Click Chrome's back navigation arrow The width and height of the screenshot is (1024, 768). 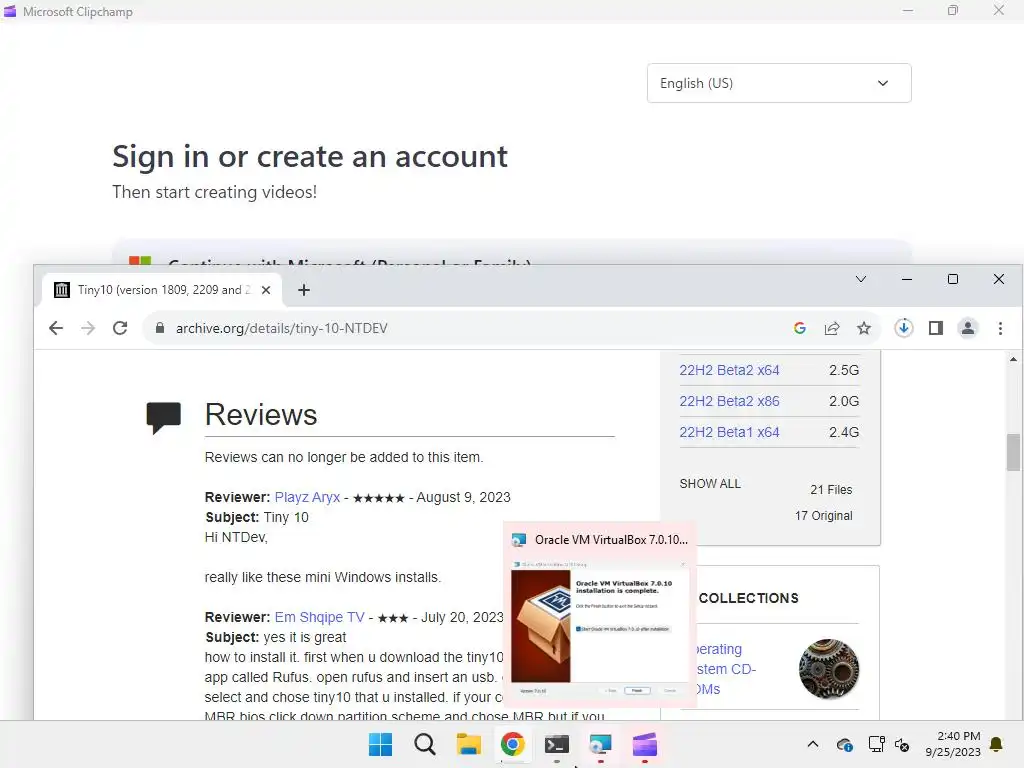coord(56,328)
